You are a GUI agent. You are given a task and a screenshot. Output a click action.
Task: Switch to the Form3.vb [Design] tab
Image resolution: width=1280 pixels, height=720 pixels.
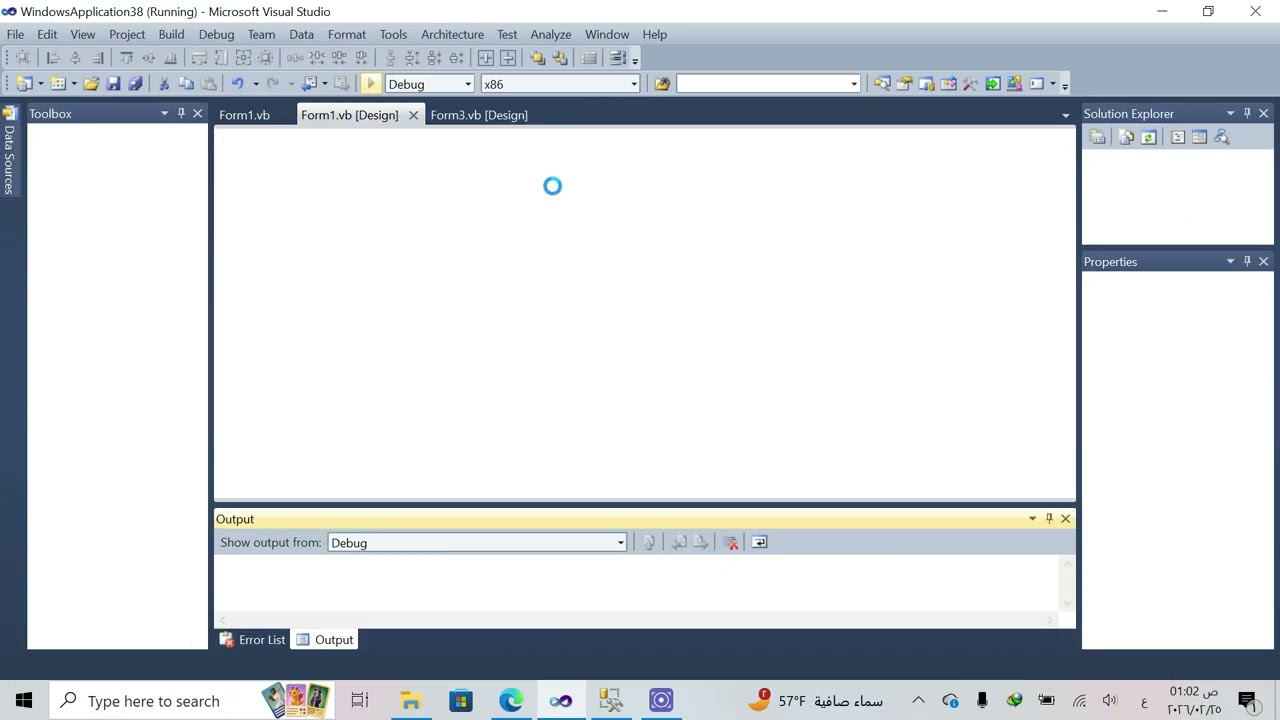click(479, 115)
